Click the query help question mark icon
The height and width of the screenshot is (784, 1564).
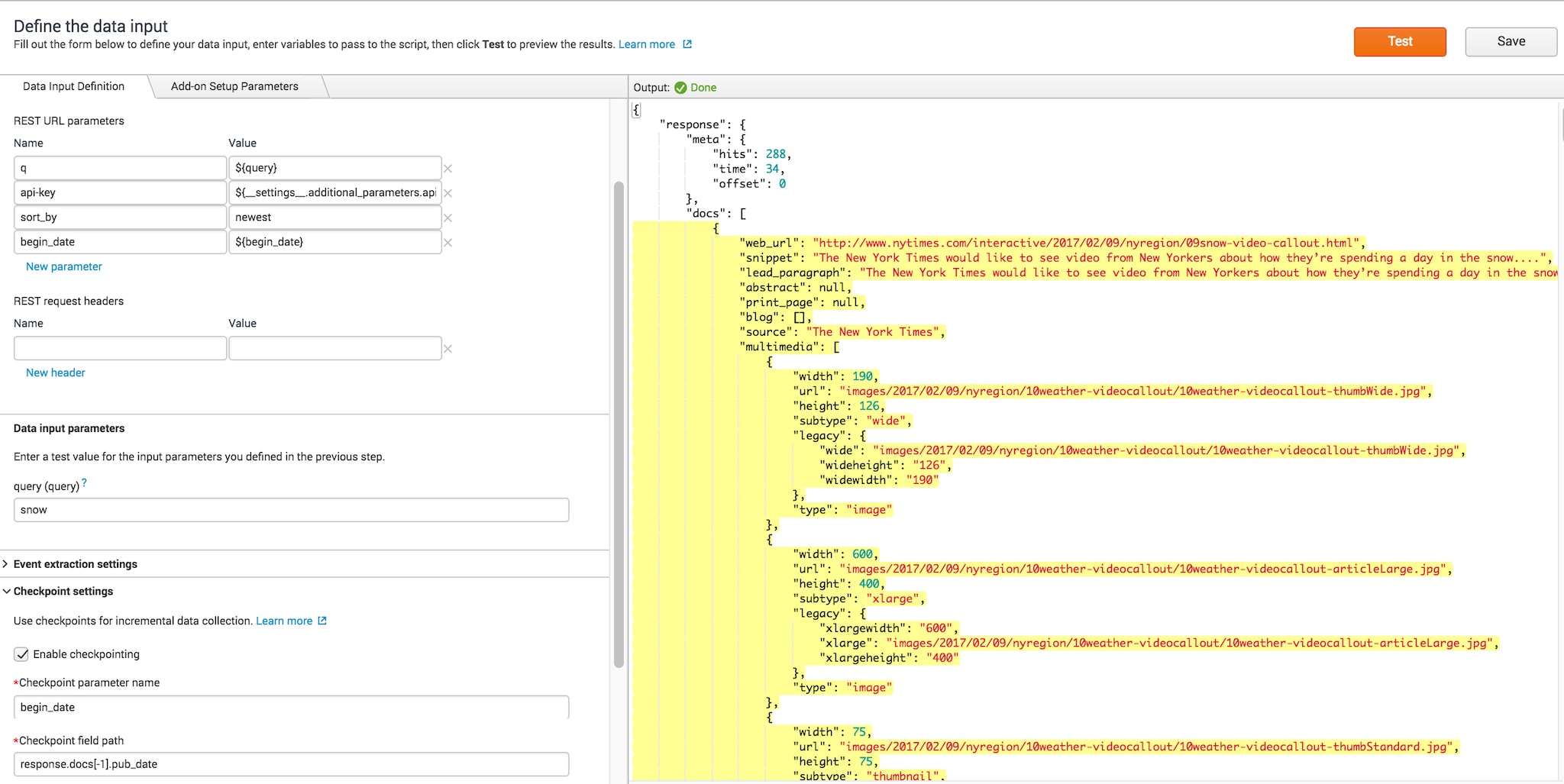tap(84, 482)
